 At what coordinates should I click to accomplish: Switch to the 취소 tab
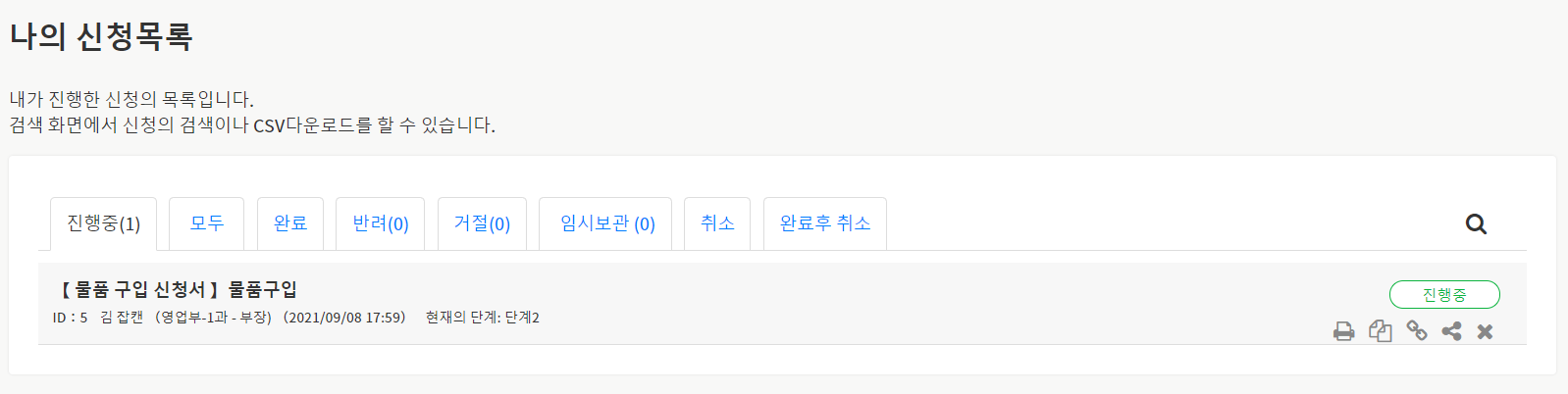tap(717, 223)
